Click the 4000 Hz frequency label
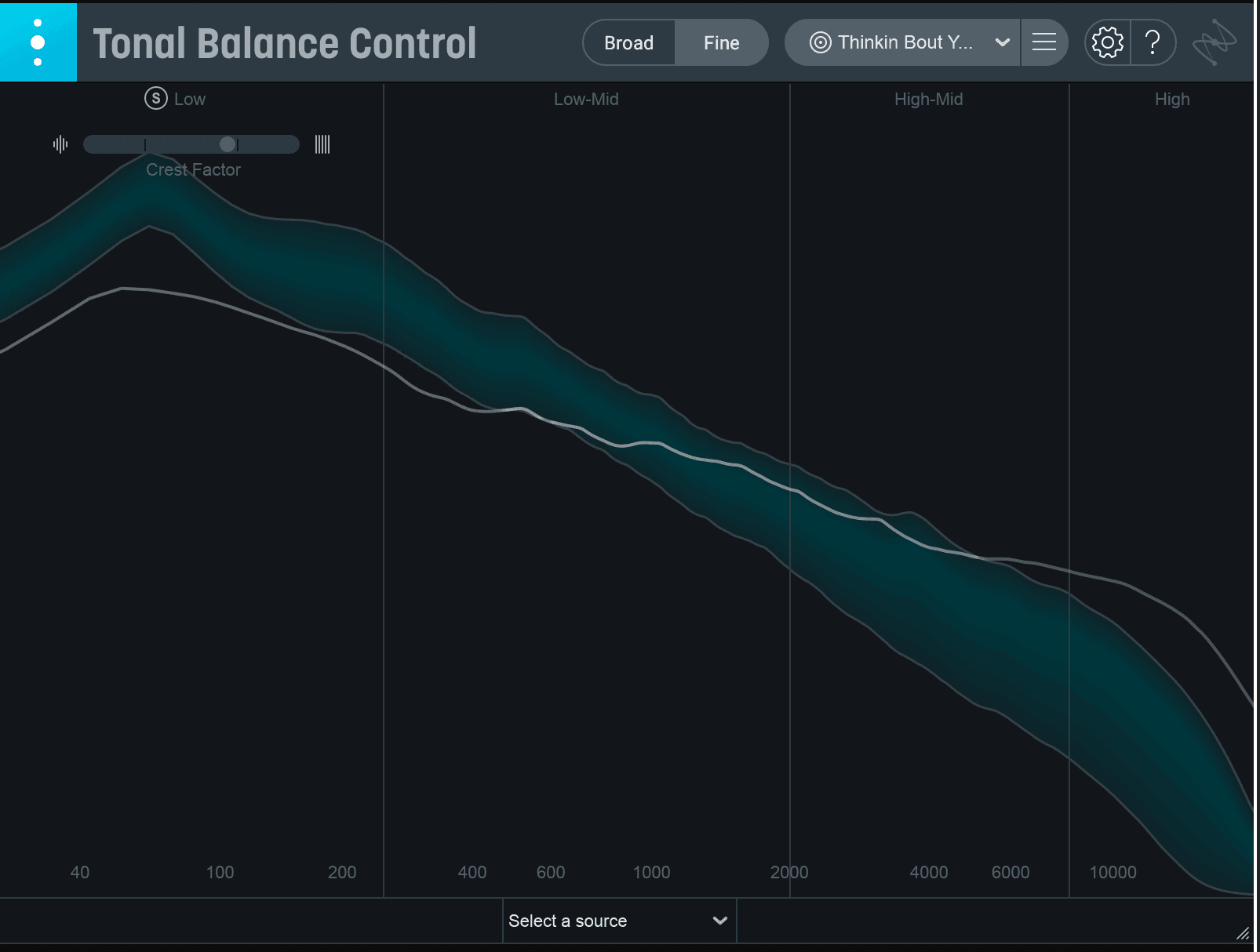The image size is (1260, 952). (929, 872)
